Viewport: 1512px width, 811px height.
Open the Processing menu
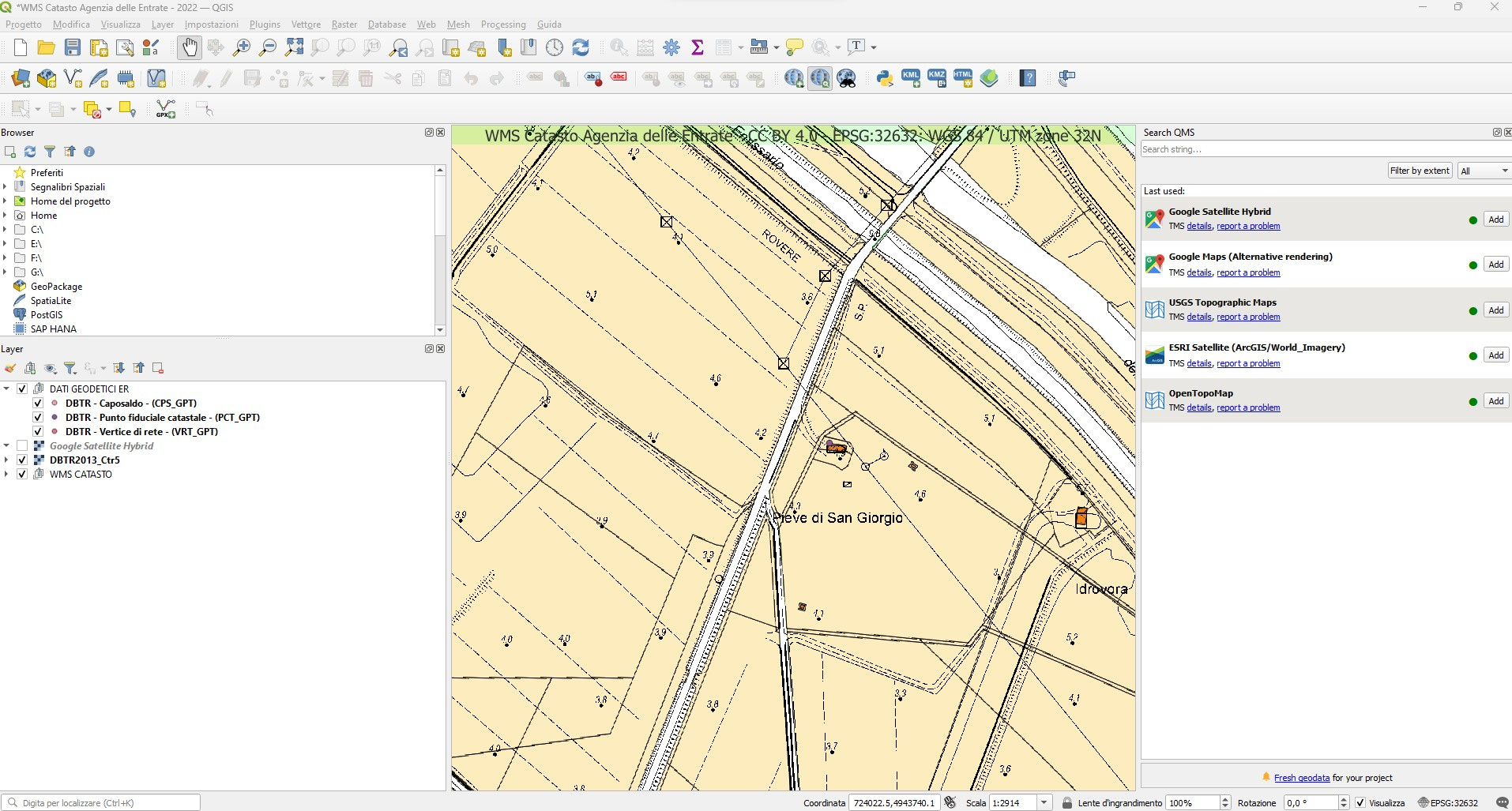click(x=503, y=24)
